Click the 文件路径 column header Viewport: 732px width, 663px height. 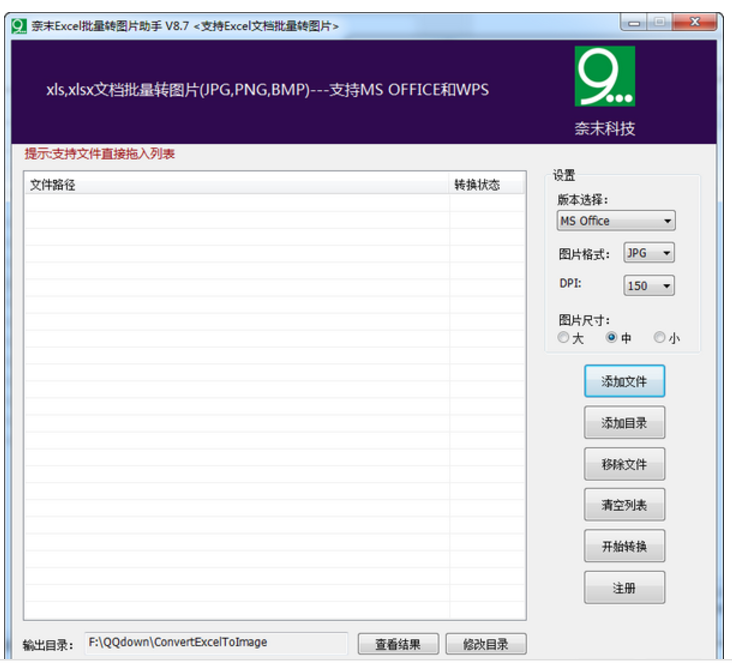pyautogui.click(x=237, y=184)
